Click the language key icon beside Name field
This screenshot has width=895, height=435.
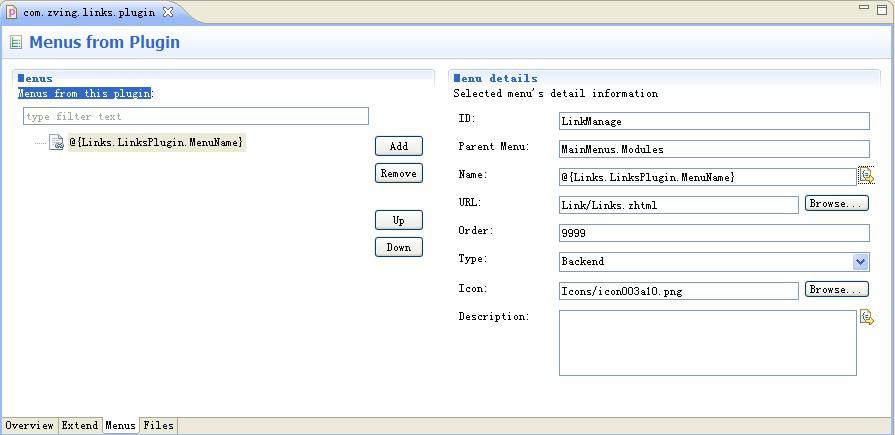coord(866,176)
